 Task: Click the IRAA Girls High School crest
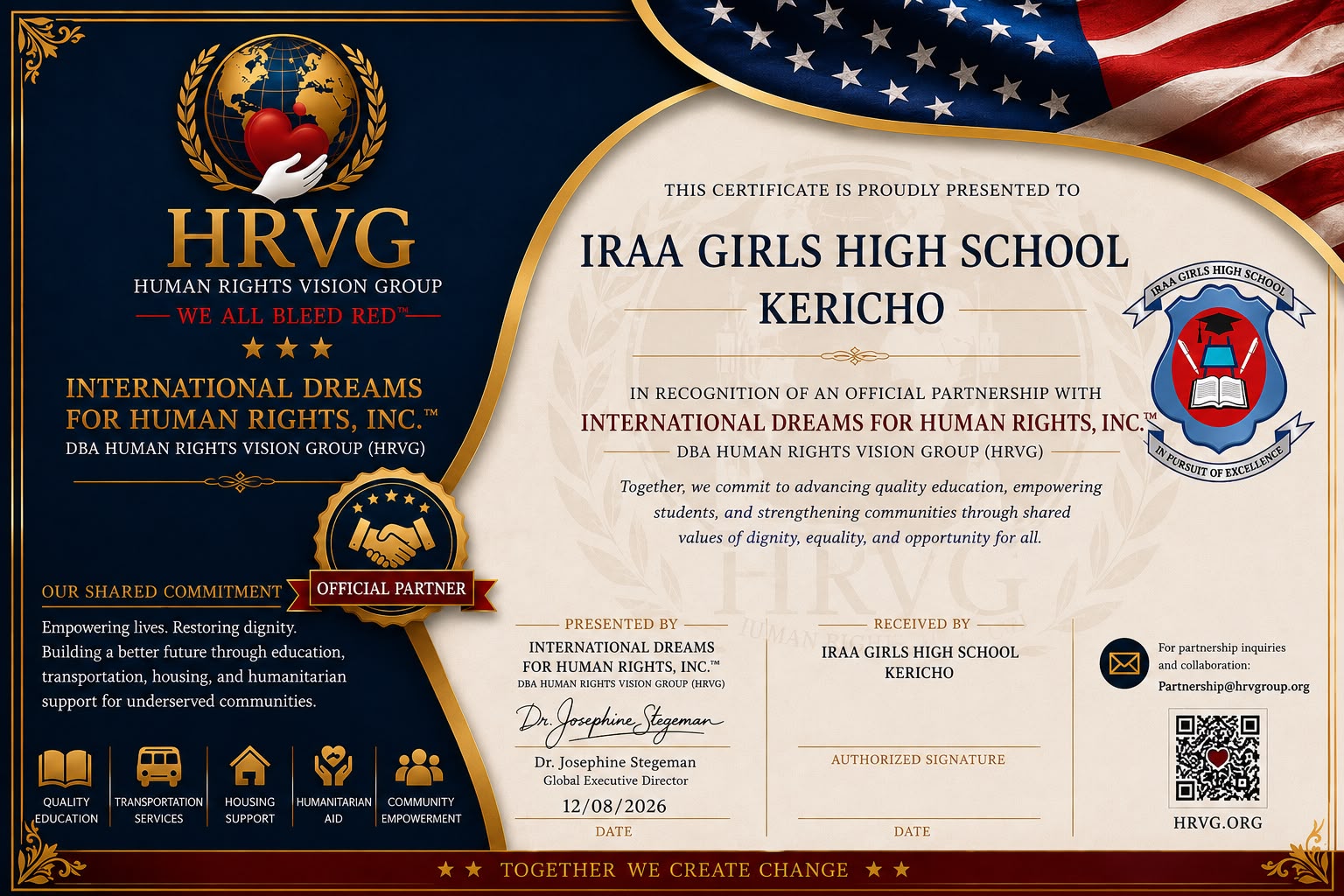coord(1219,372)
